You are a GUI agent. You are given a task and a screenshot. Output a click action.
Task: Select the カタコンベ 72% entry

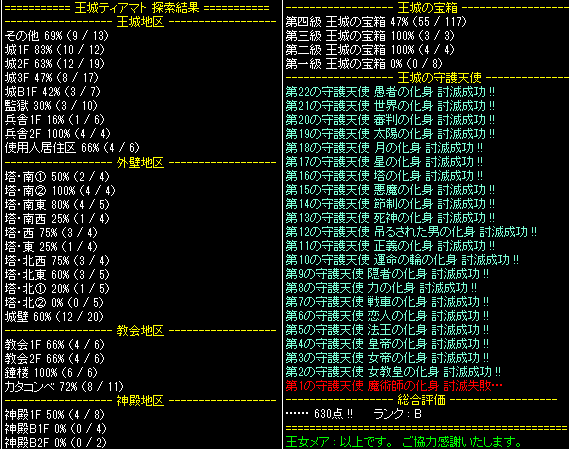(64, 387)
